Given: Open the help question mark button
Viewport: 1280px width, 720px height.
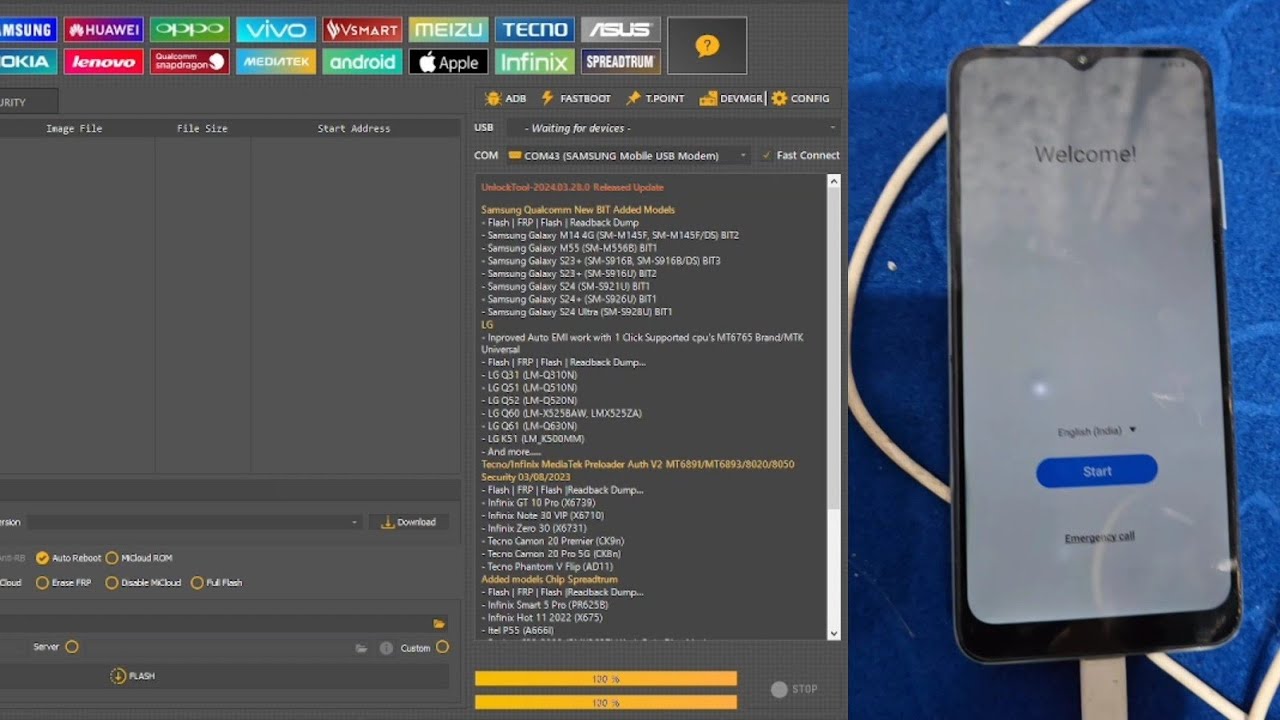Looking at the screenshot, I should 707,45.
